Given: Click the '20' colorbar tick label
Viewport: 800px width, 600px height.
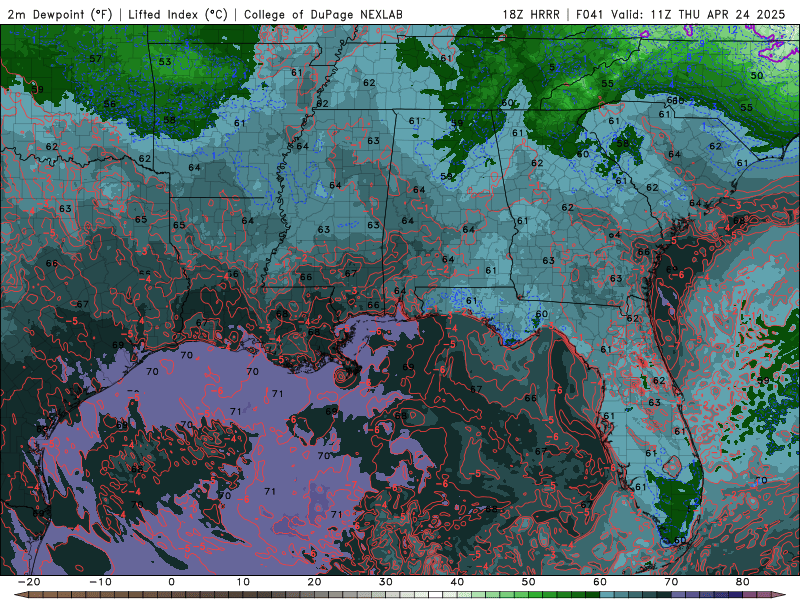Looking at the screenshot, I should tap(314, 582).
